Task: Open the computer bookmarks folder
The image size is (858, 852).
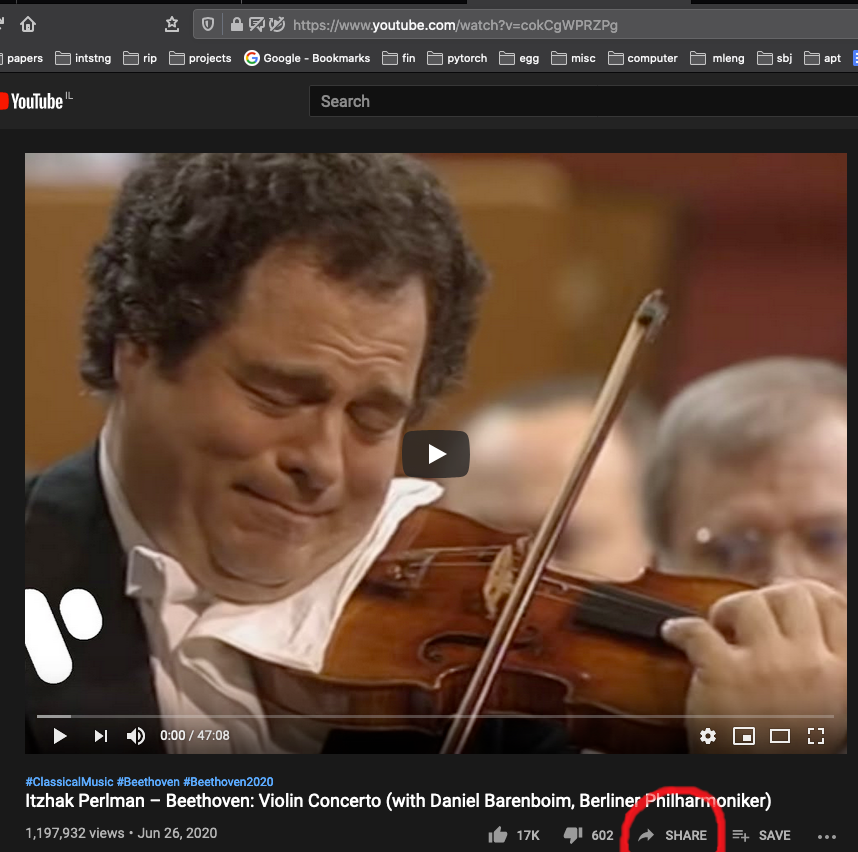Action: pyautogui.click(x=643, y=58)
